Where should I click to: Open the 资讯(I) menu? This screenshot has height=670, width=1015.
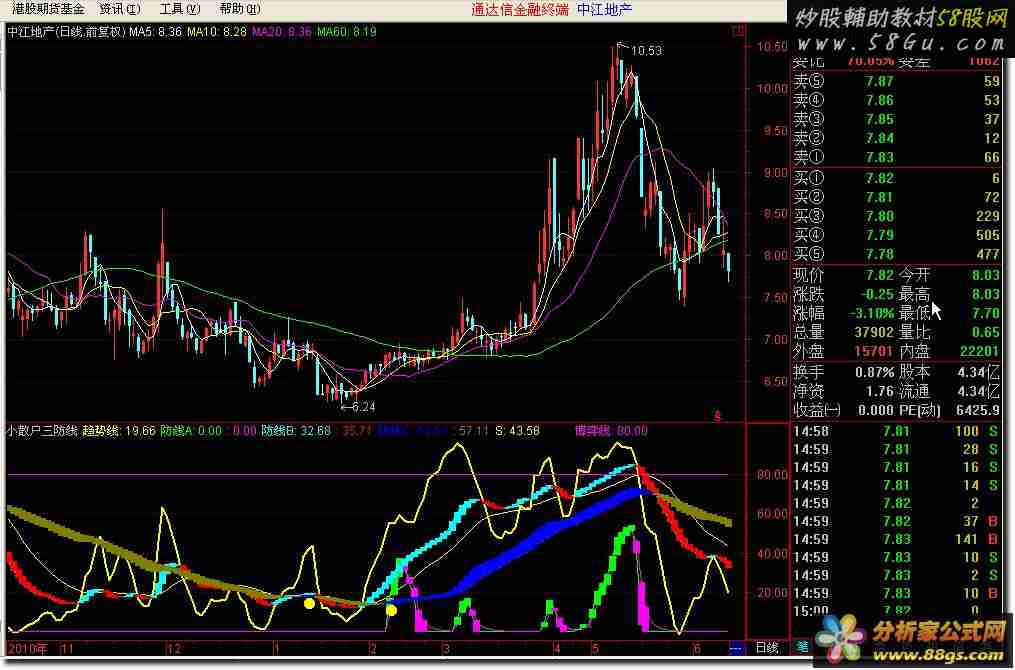[x=120, y=9]
